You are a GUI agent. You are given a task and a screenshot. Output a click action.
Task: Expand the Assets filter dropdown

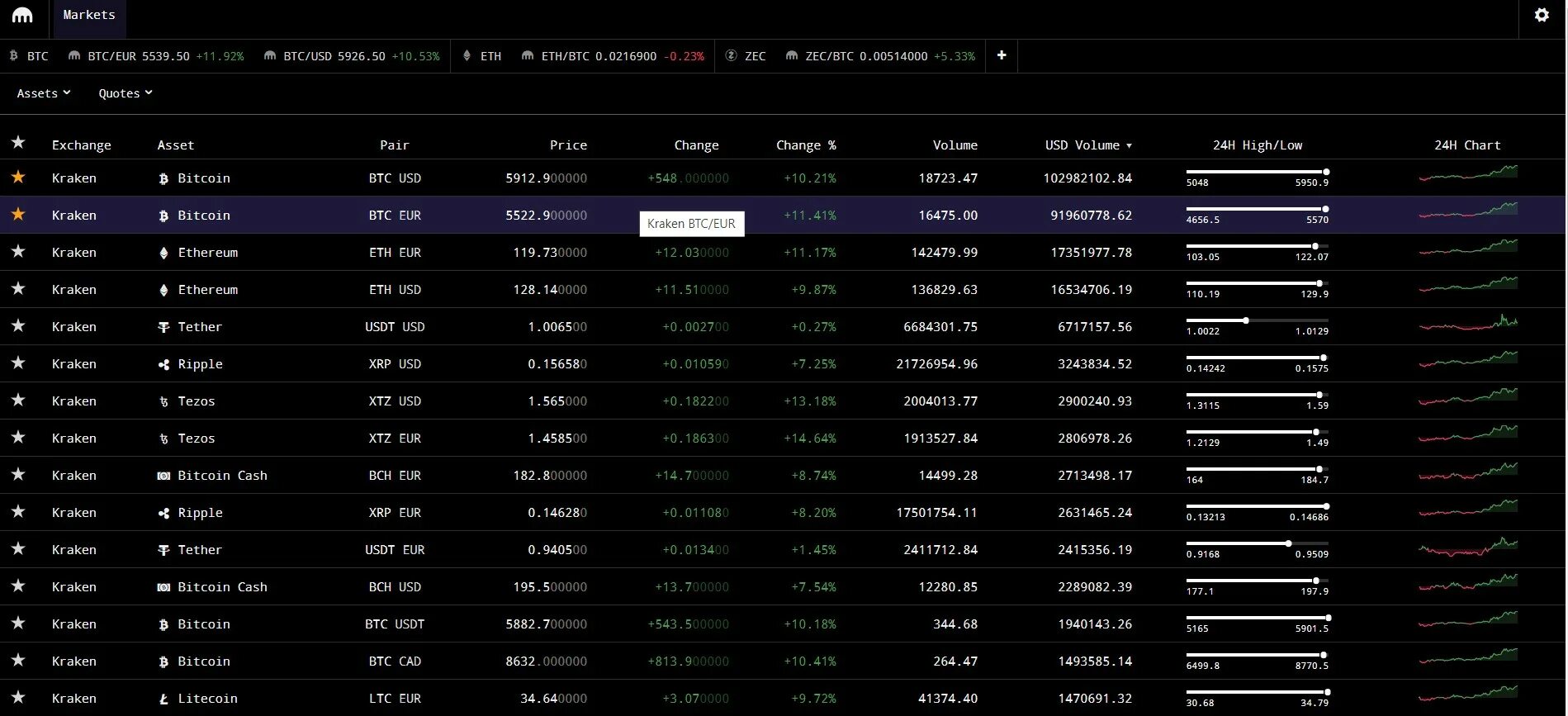coord(44,93)
